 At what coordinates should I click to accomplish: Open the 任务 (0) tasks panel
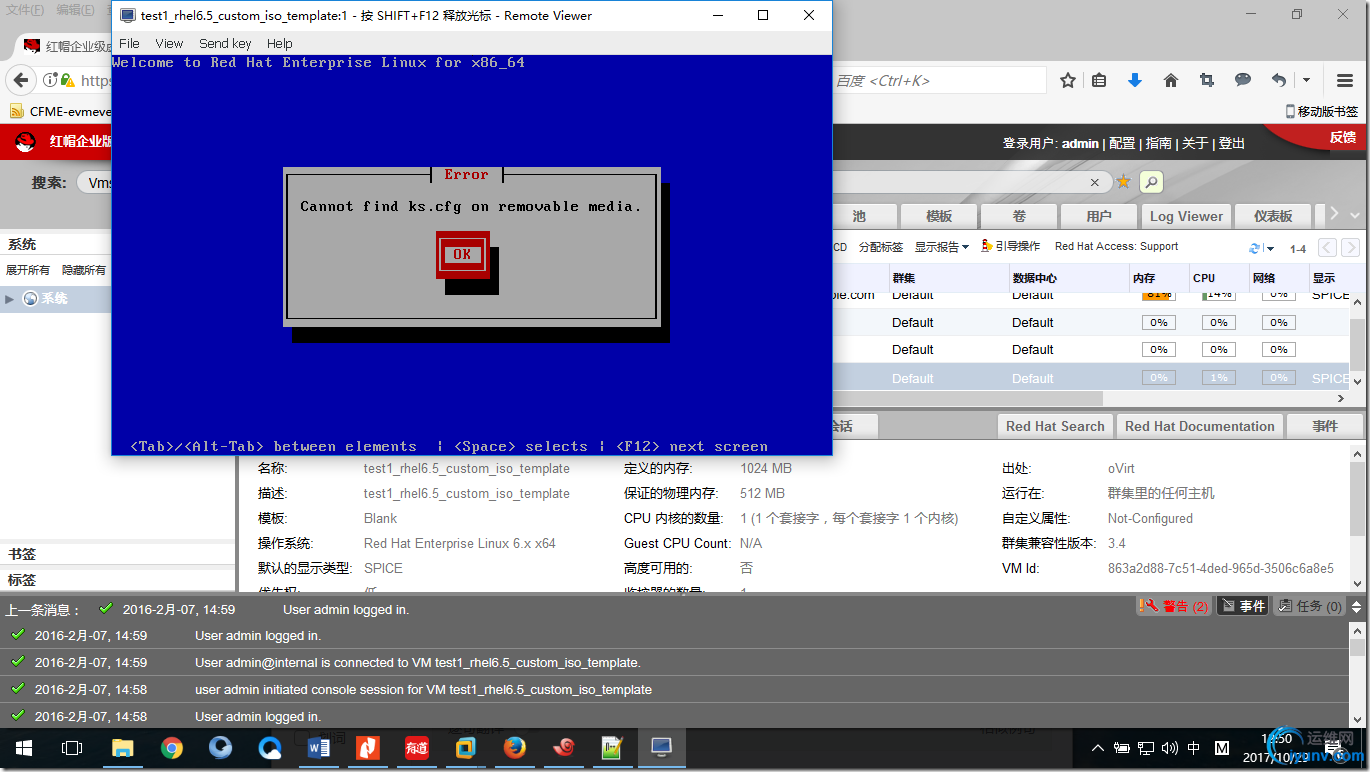pos(1309,606)
